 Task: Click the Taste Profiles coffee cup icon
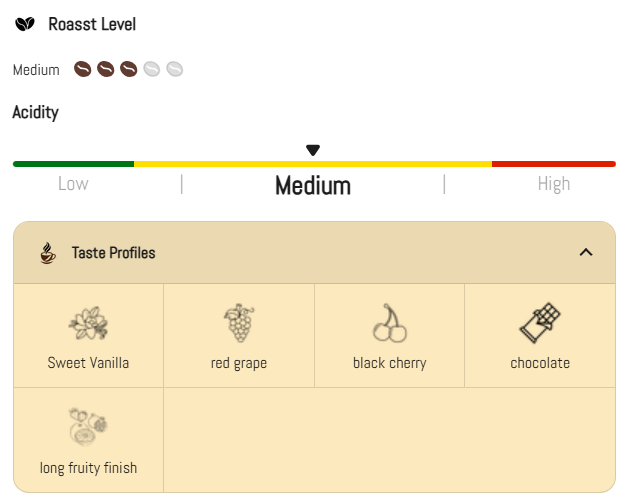coord(47,253)
